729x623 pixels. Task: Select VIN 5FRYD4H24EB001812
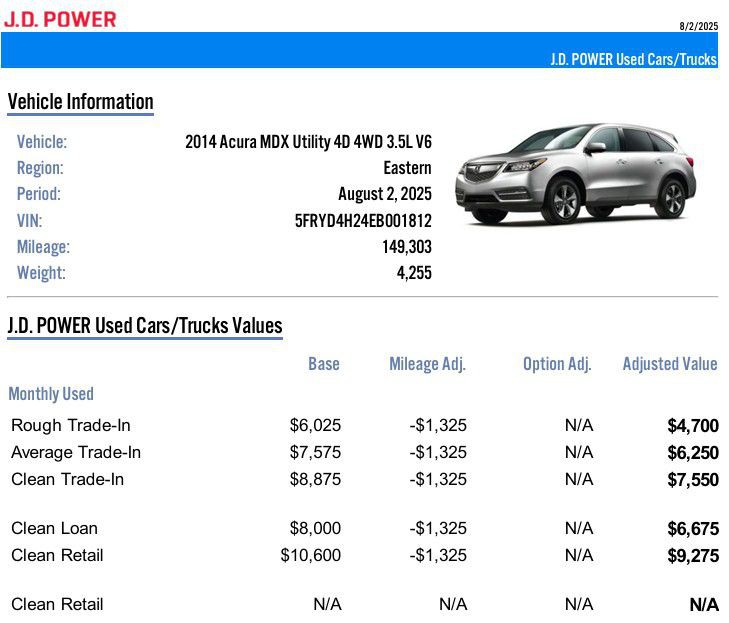(363, 220)
